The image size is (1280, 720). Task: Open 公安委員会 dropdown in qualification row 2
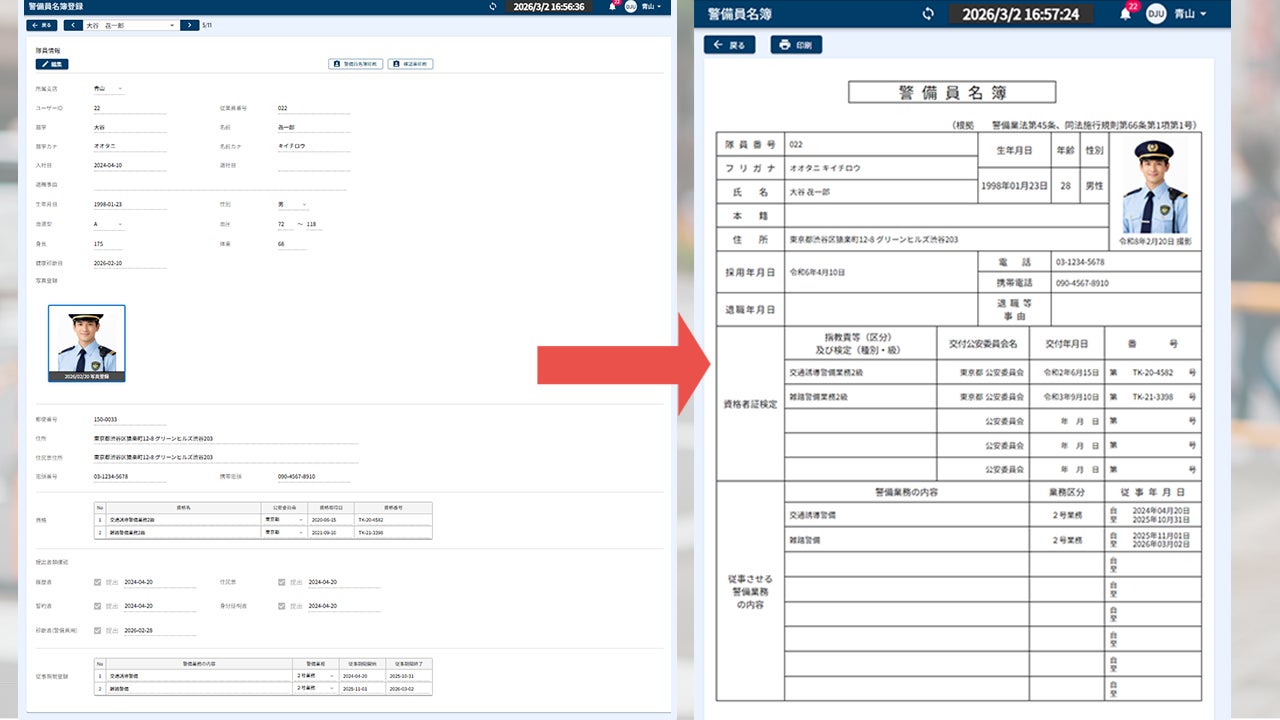283,532
